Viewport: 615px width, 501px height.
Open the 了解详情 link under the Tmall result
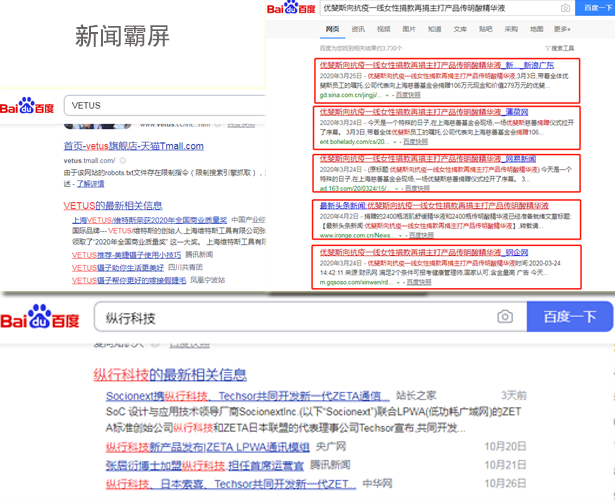[x=91, y=183]
